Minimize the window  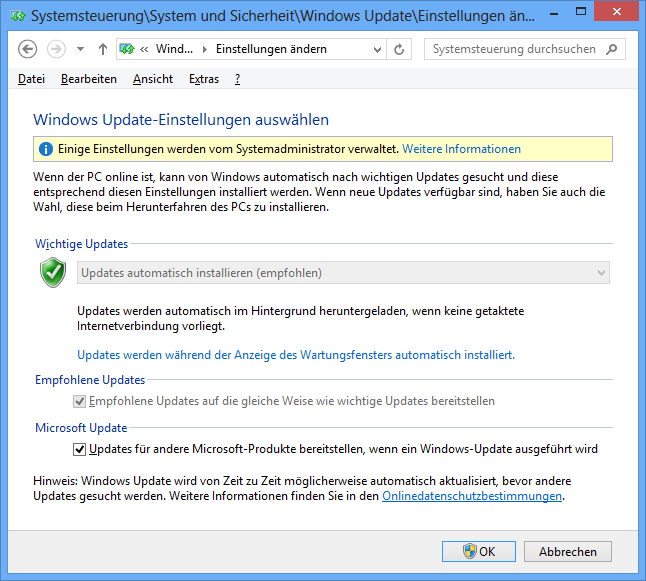(554, 14)
